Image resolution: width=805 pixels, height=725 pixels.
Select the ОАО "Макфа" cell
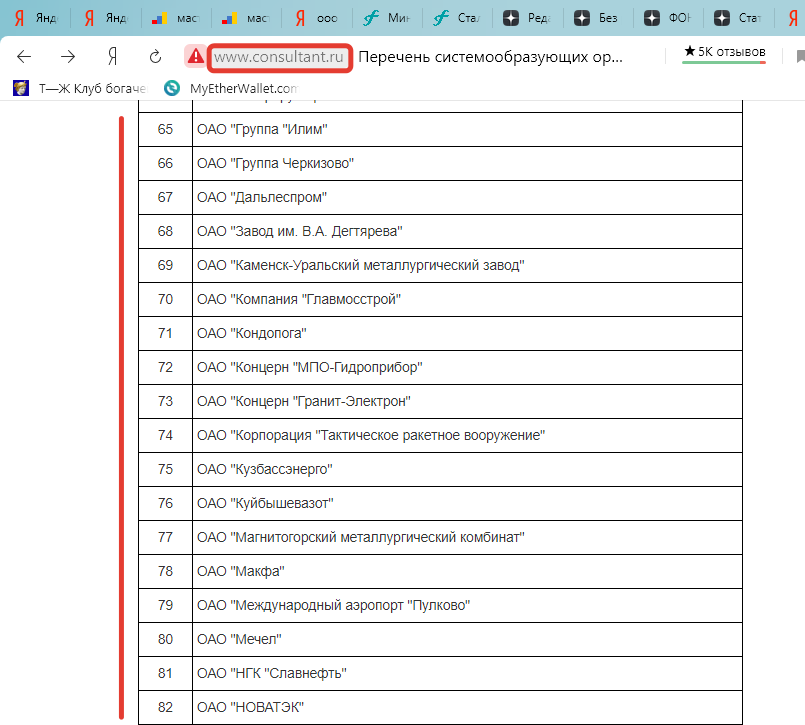point(467,571)
